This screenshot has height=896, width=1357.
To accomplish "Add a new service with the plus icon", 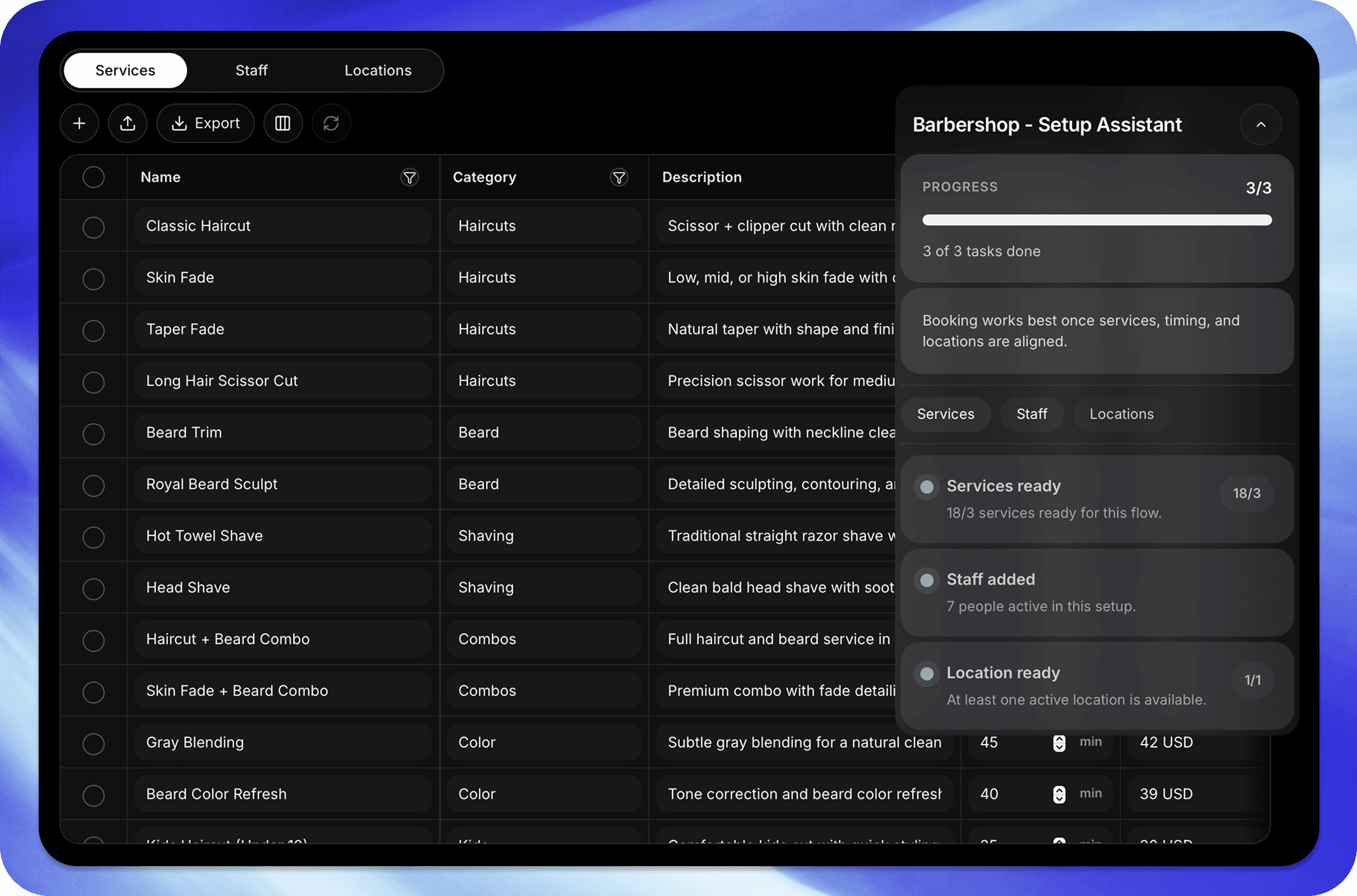I will (80, 123).
